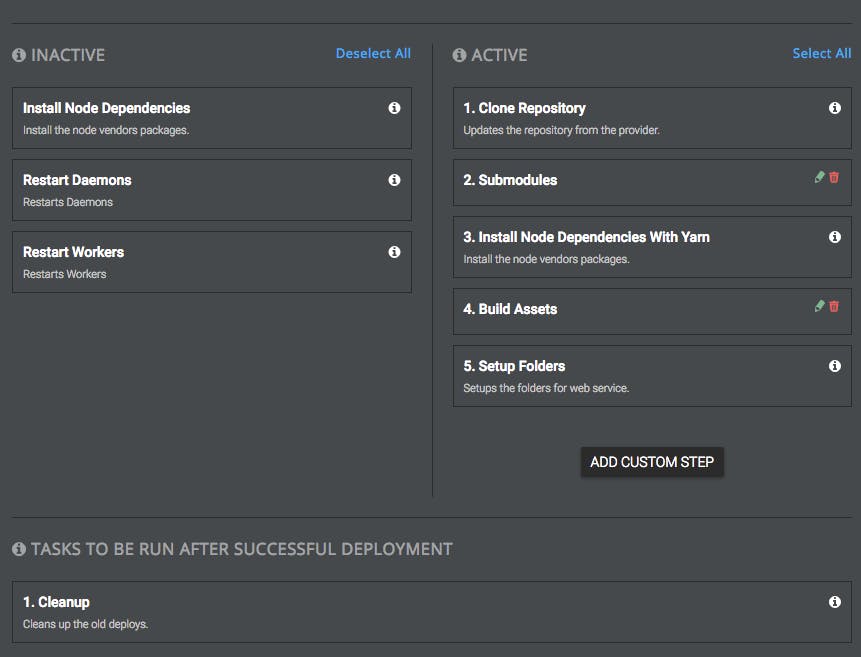This screenshot has width=861, height=657.
Task: Click info icon beside Tasks After Deployment heading
Action: pyautogui.click(x=19, y=549)
